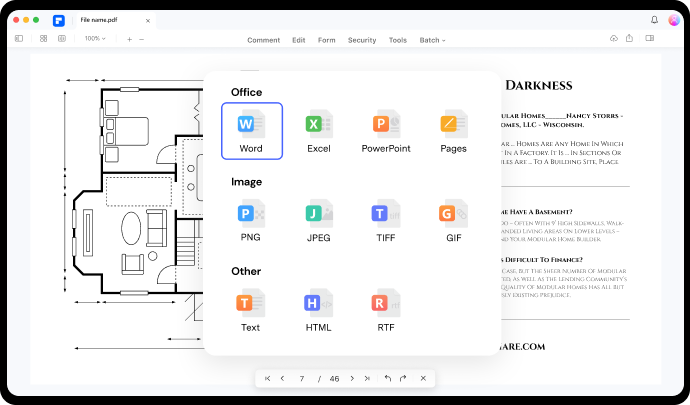Viewport: 690px width, 405px height.
Task: Export as plain Text
Action: [250, 310]
